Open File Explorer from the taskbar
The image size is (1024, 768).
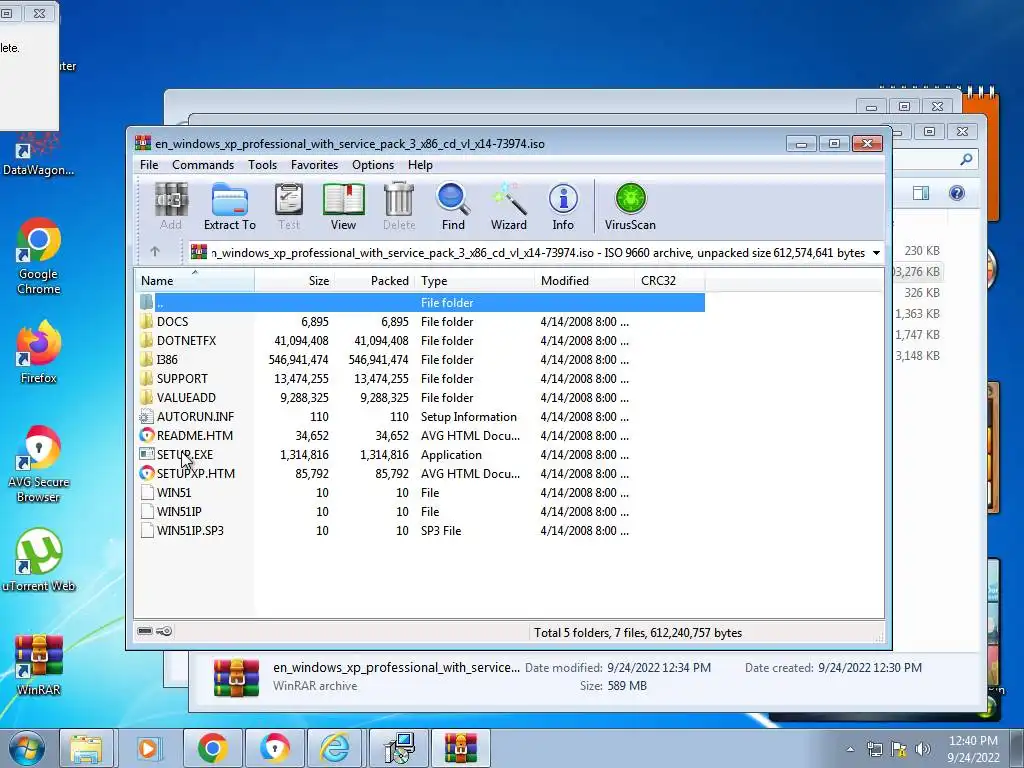86,748
